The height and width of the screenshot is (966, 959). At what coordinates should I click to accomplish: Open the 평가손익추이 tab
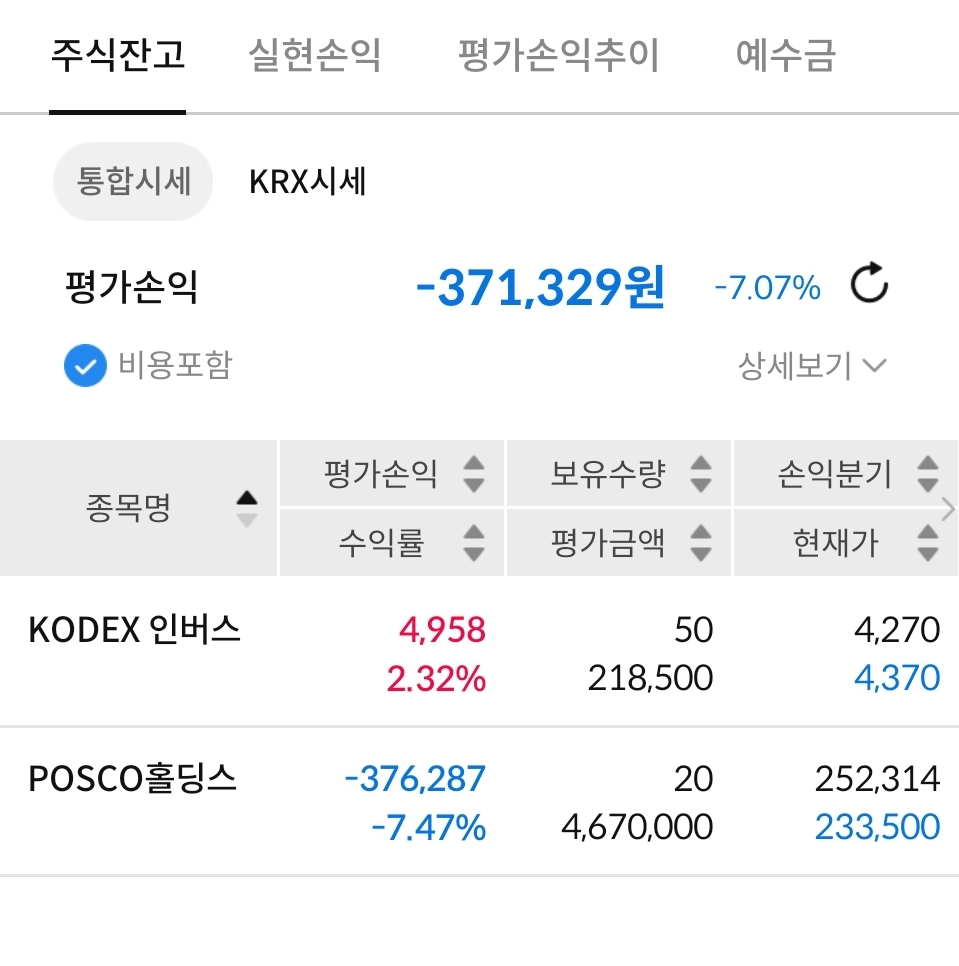click(558, 55)
